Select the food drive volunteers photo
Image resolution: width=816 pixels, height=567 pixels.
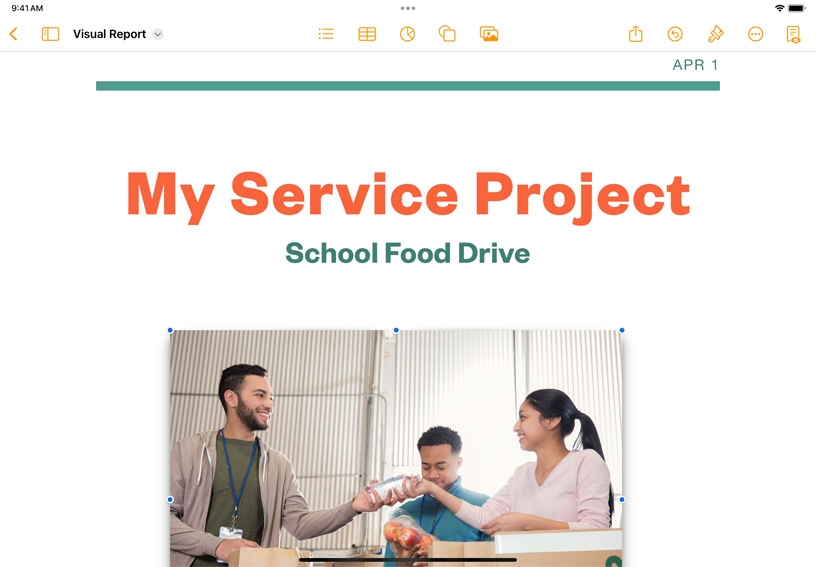pyautogui.click(x=396, y=448)
